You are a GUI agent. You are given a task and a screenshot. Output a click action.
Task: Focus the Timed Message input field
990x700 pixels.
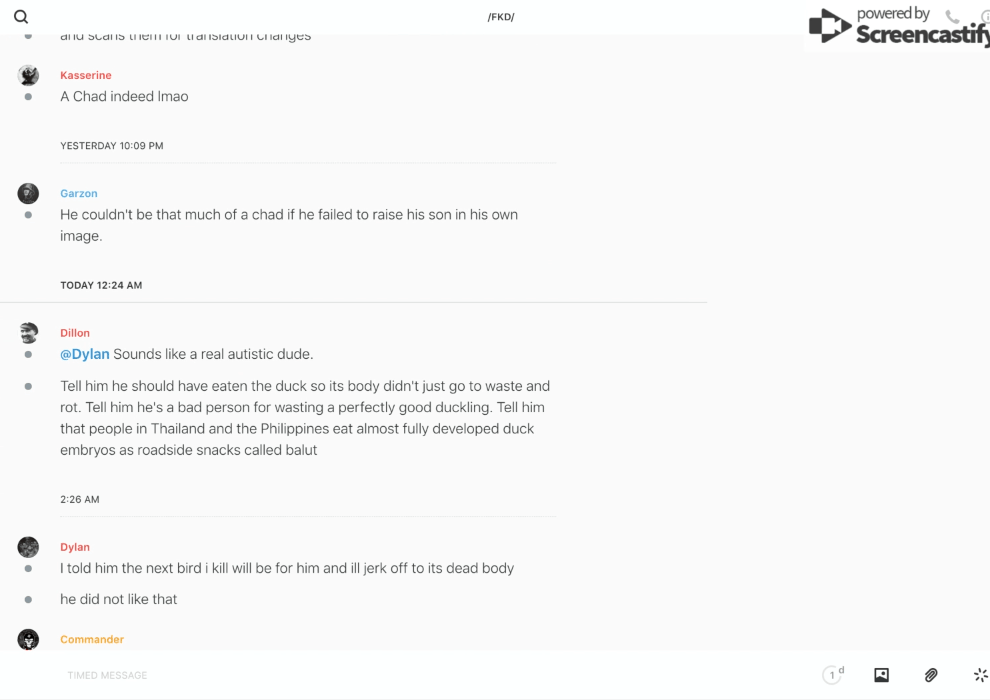(300, 675)
